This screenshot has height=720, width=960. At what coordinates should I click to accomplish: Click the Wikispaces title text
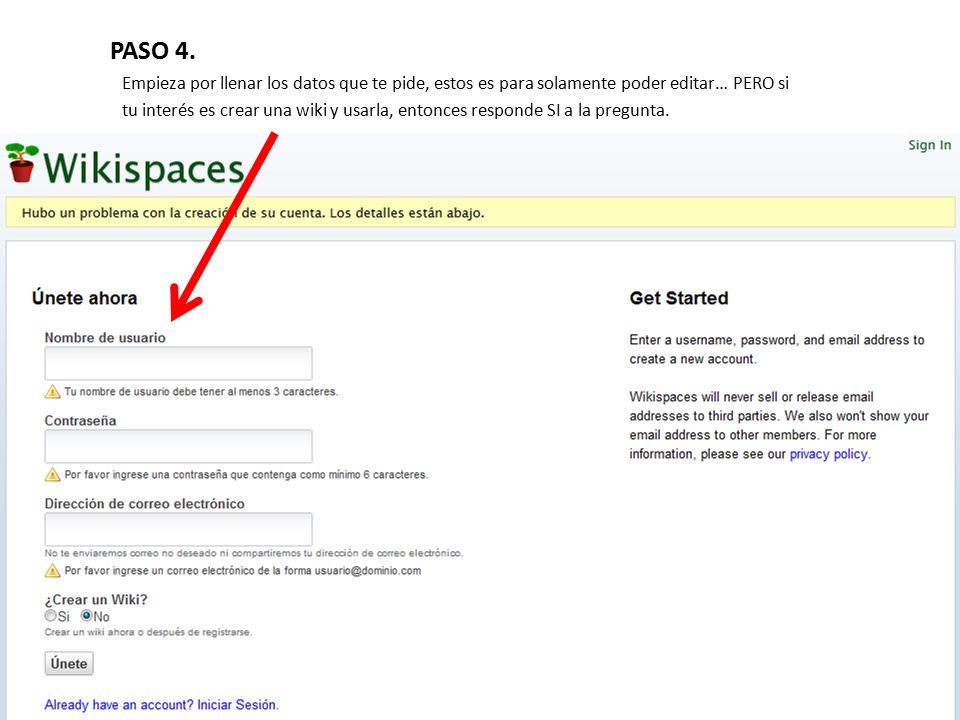(144, 168)
